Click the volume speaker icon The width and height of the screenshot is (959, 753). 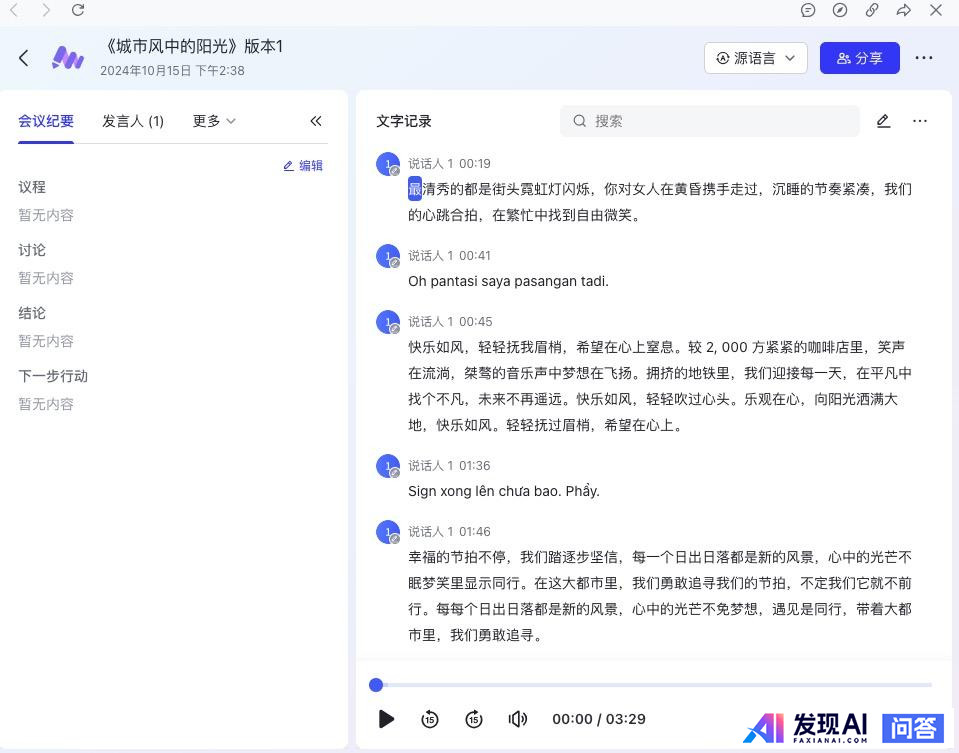517,719
